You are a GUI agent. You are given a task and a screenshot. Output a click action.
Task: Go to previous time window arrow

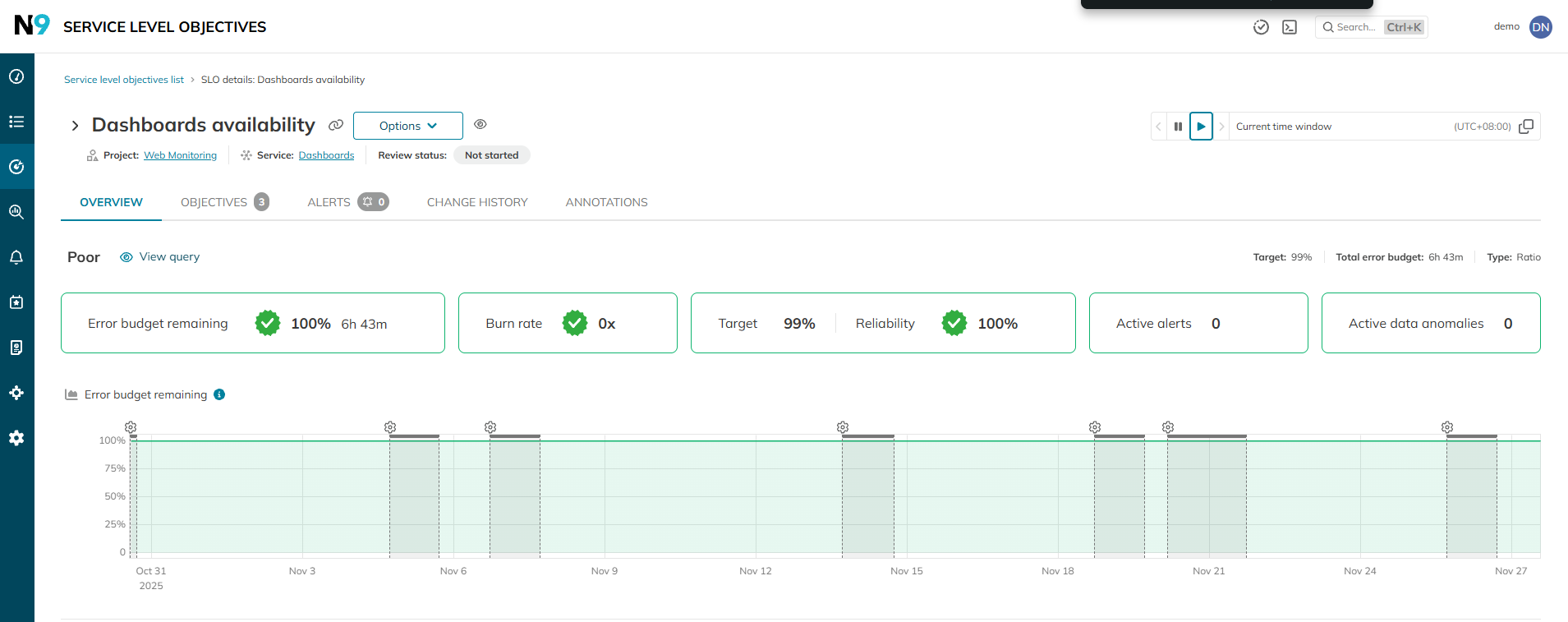1159,127
